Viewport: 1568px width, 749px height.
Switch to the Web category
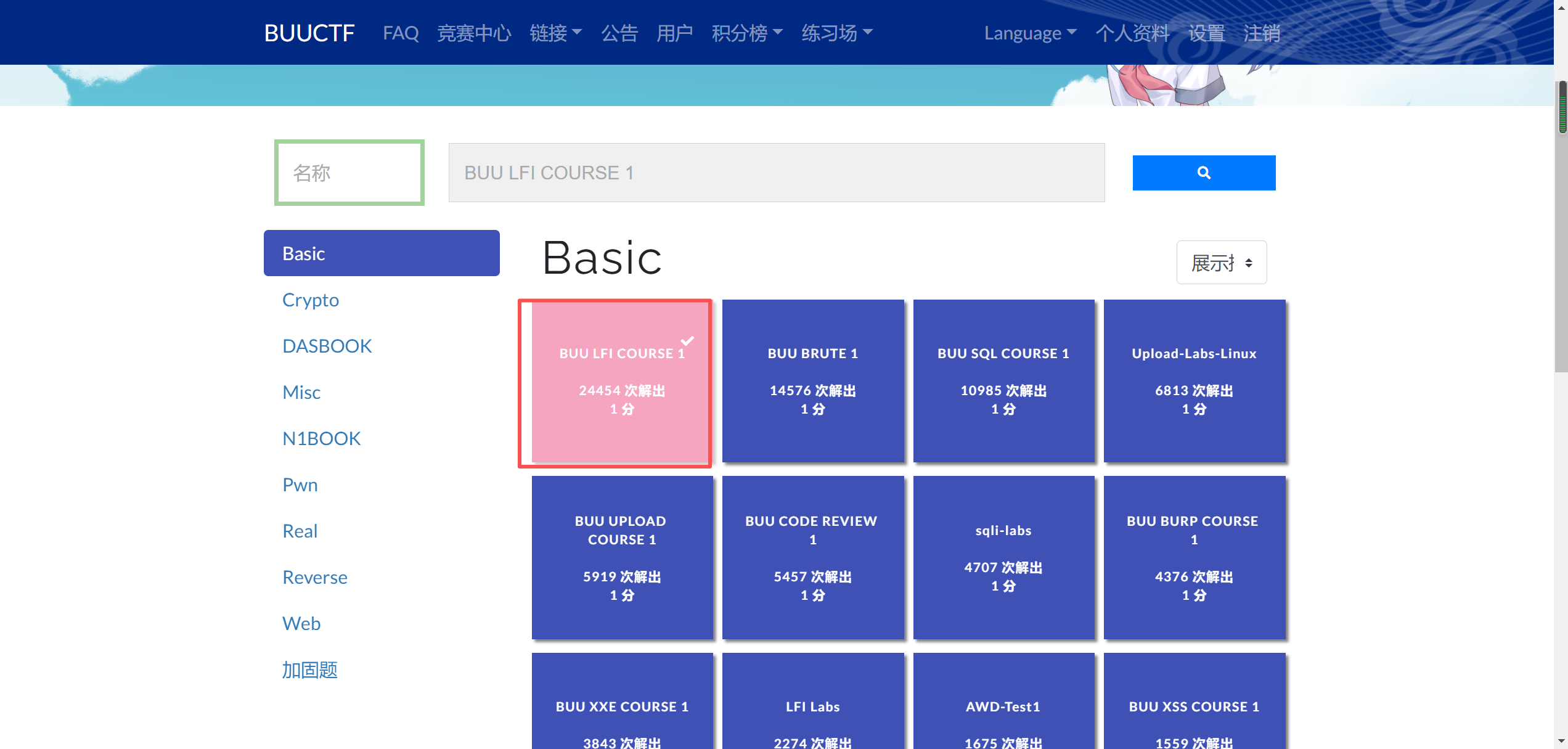(301, 623)
